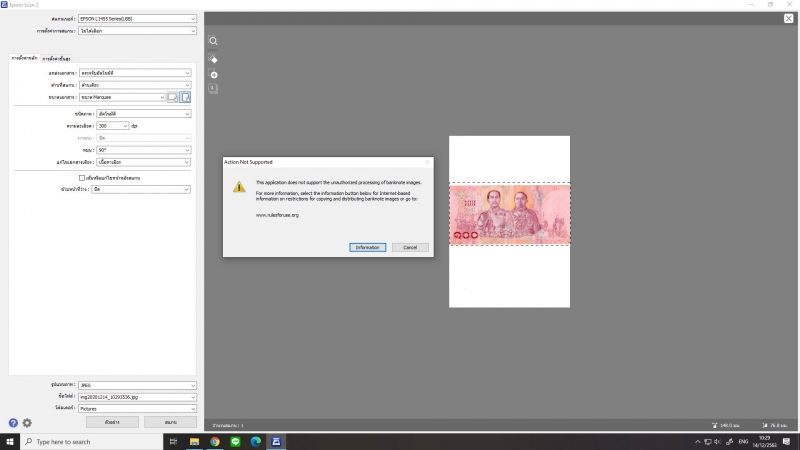Close the Action Not Supported dialog
This screenshot has width=800, height=450.
tap(428, 162)
